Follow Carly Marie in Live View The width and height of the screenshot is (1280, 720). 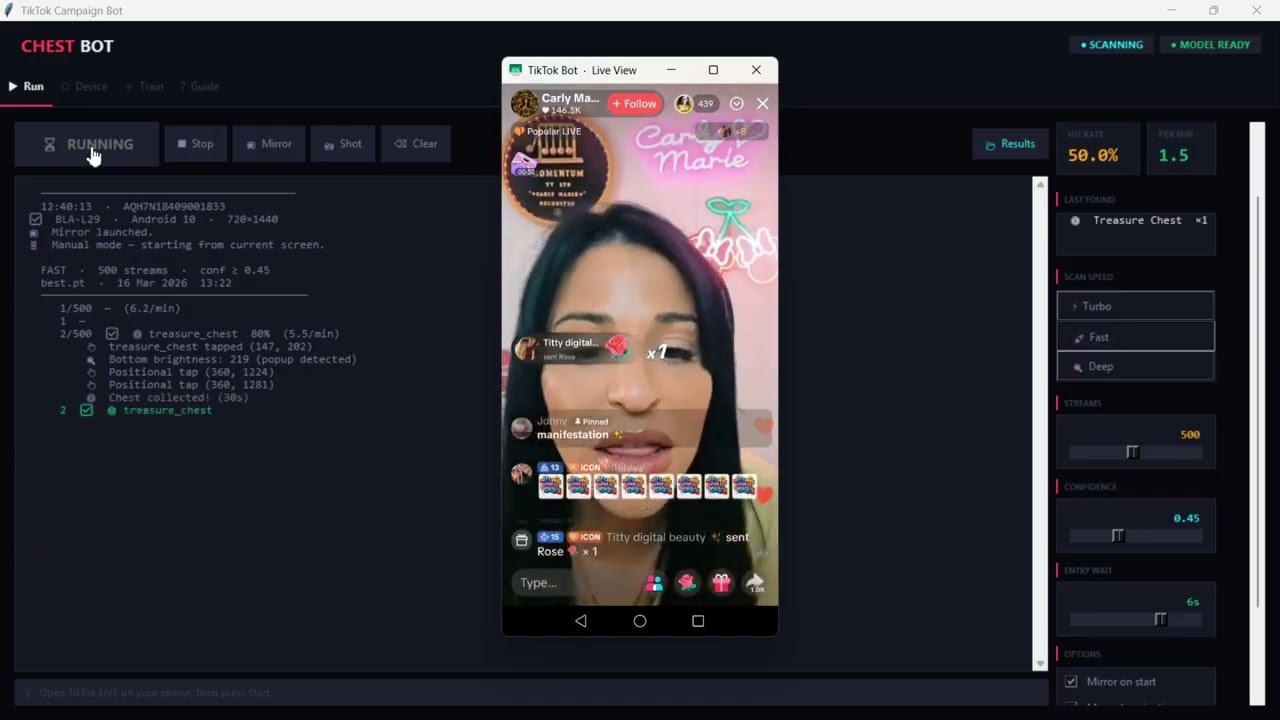634,103
